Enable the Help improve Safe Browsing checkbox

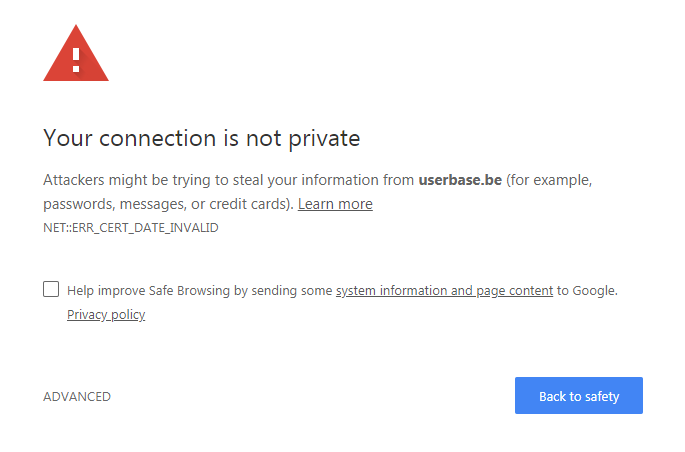click(51, 290)
